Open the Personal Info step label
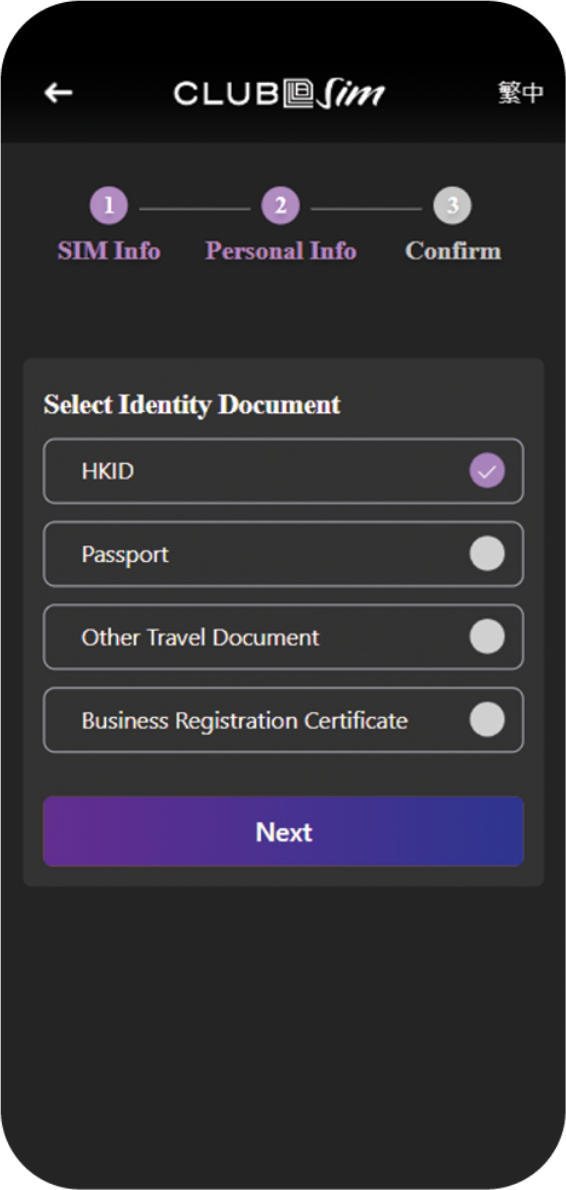This screenshot has height=1190, width=566. pos(281,251)
